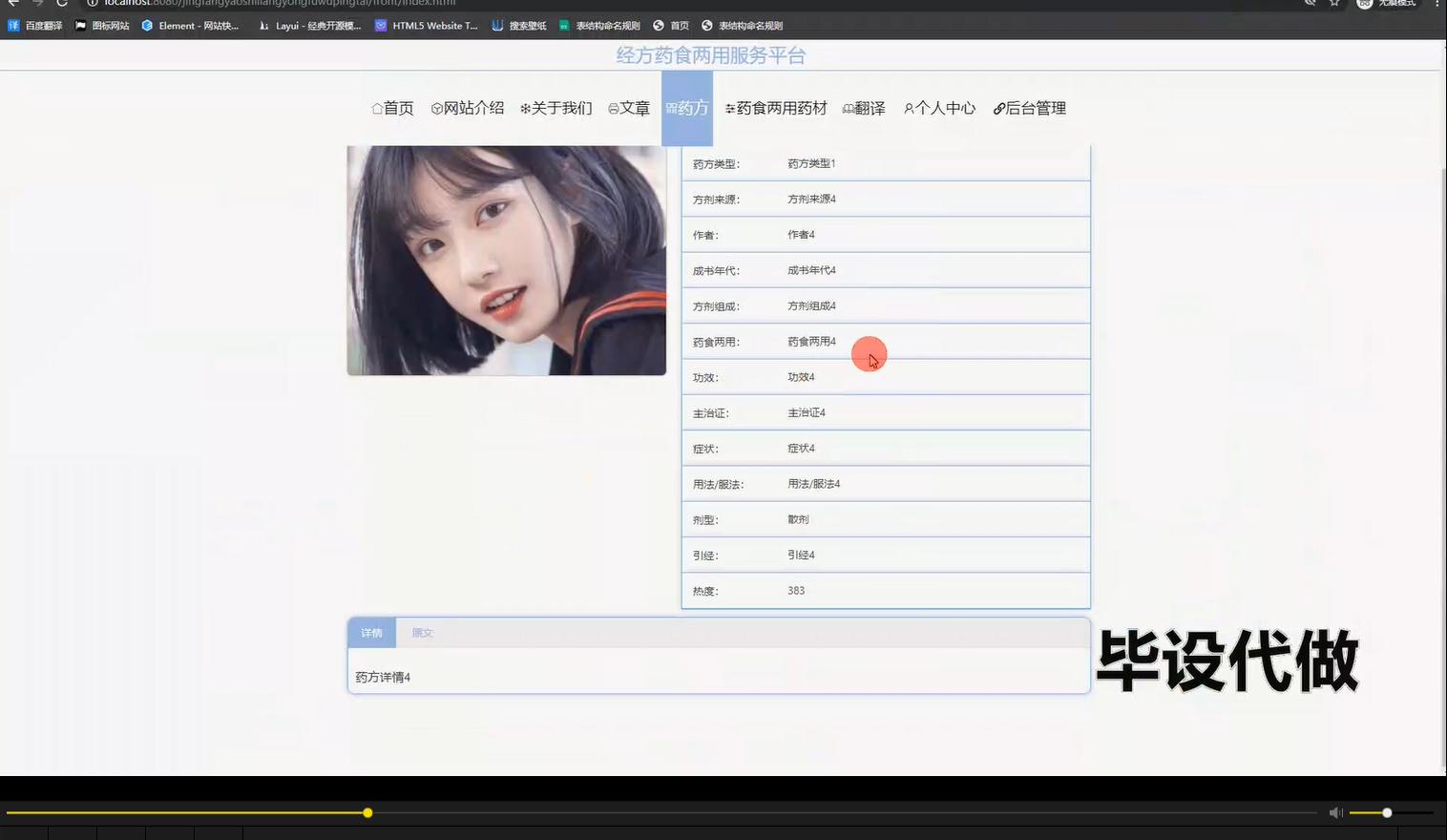Open 网站介绍 via its circular icon
The image size is (1447, 840).
tap(436, 108)
